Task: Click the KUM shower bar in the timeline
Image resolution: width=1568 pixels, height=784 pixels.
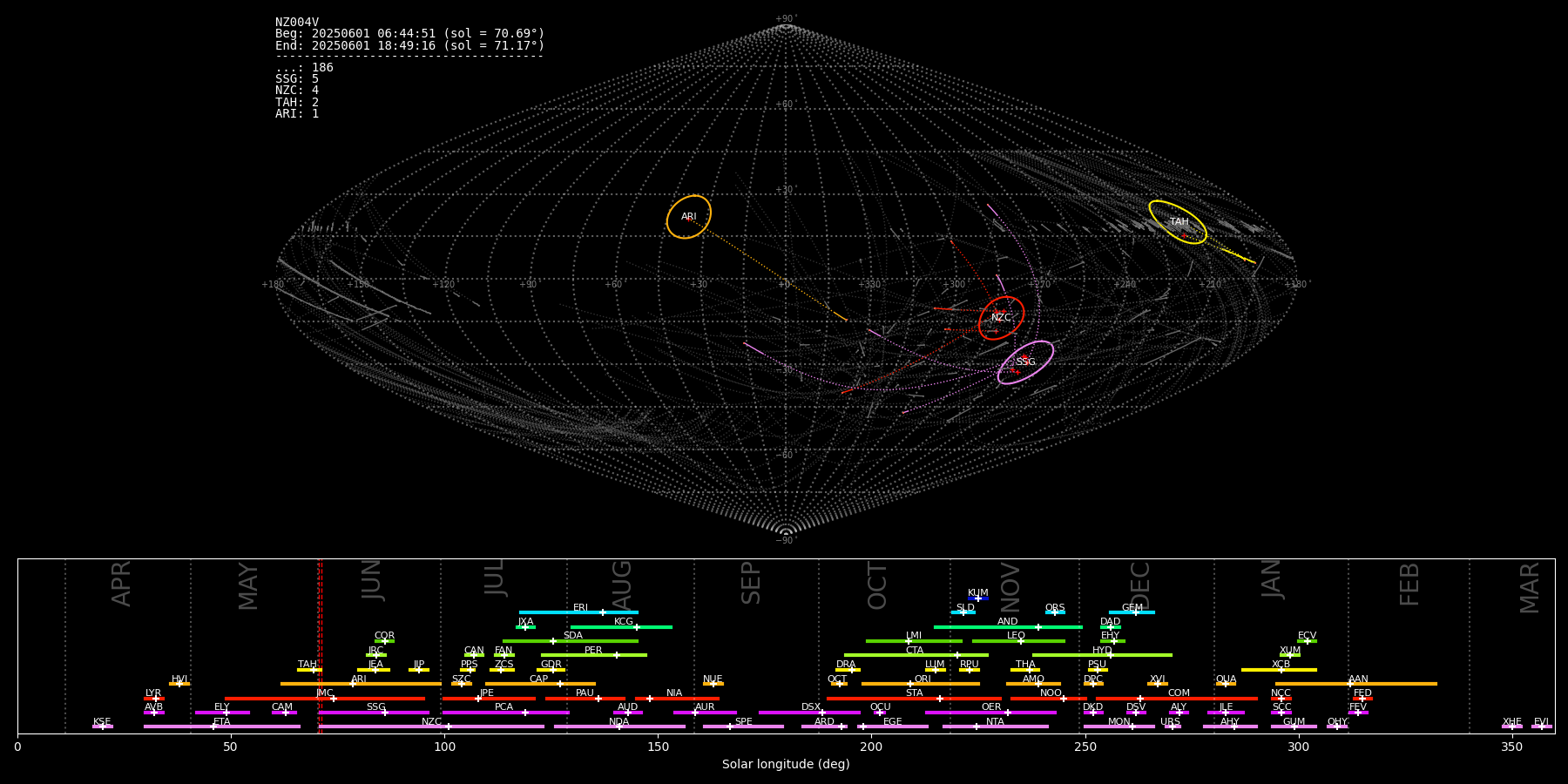Action: [x=978, y=598]
